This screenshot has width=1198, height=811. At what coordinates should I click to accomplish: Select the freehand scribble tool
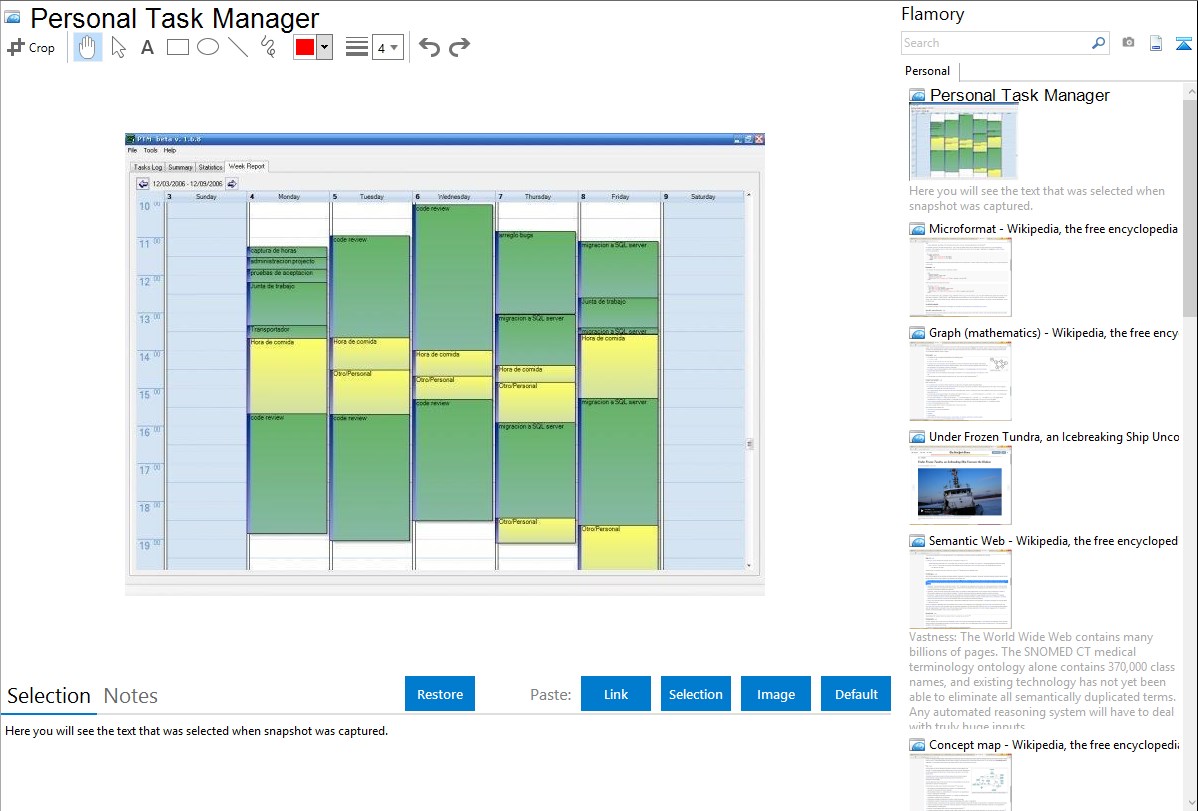[268, 47]
